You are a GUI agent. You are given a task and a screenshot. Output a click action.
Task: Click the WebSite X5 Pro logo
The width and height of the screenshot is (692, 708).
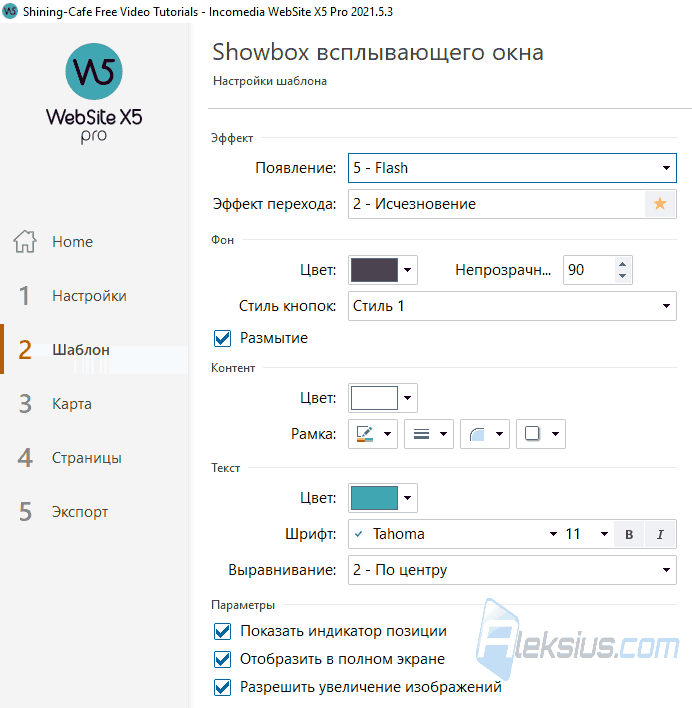click(x=94, y=93)
